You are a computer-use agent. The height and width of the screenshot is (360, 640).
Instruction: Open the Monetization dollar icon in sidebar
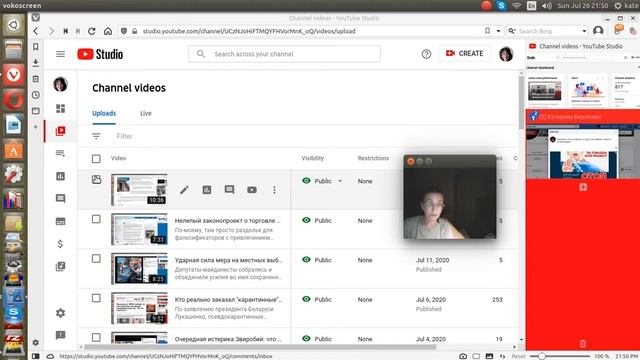(60, 244)
